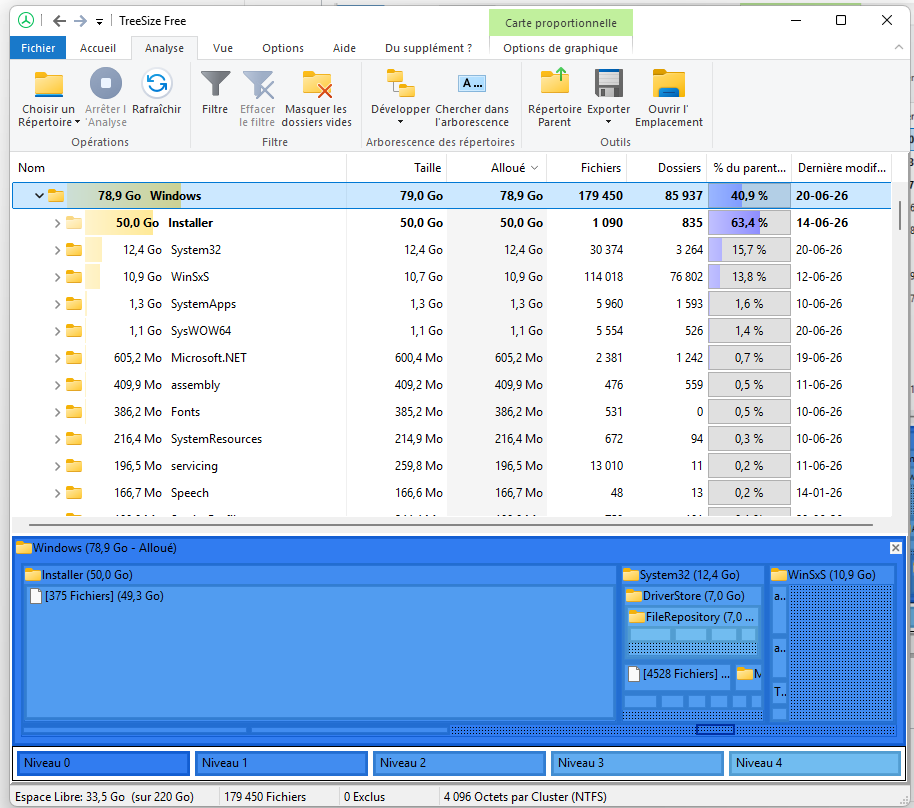Open the Fichier menu

pyautogui.click(x=38, y=48)
